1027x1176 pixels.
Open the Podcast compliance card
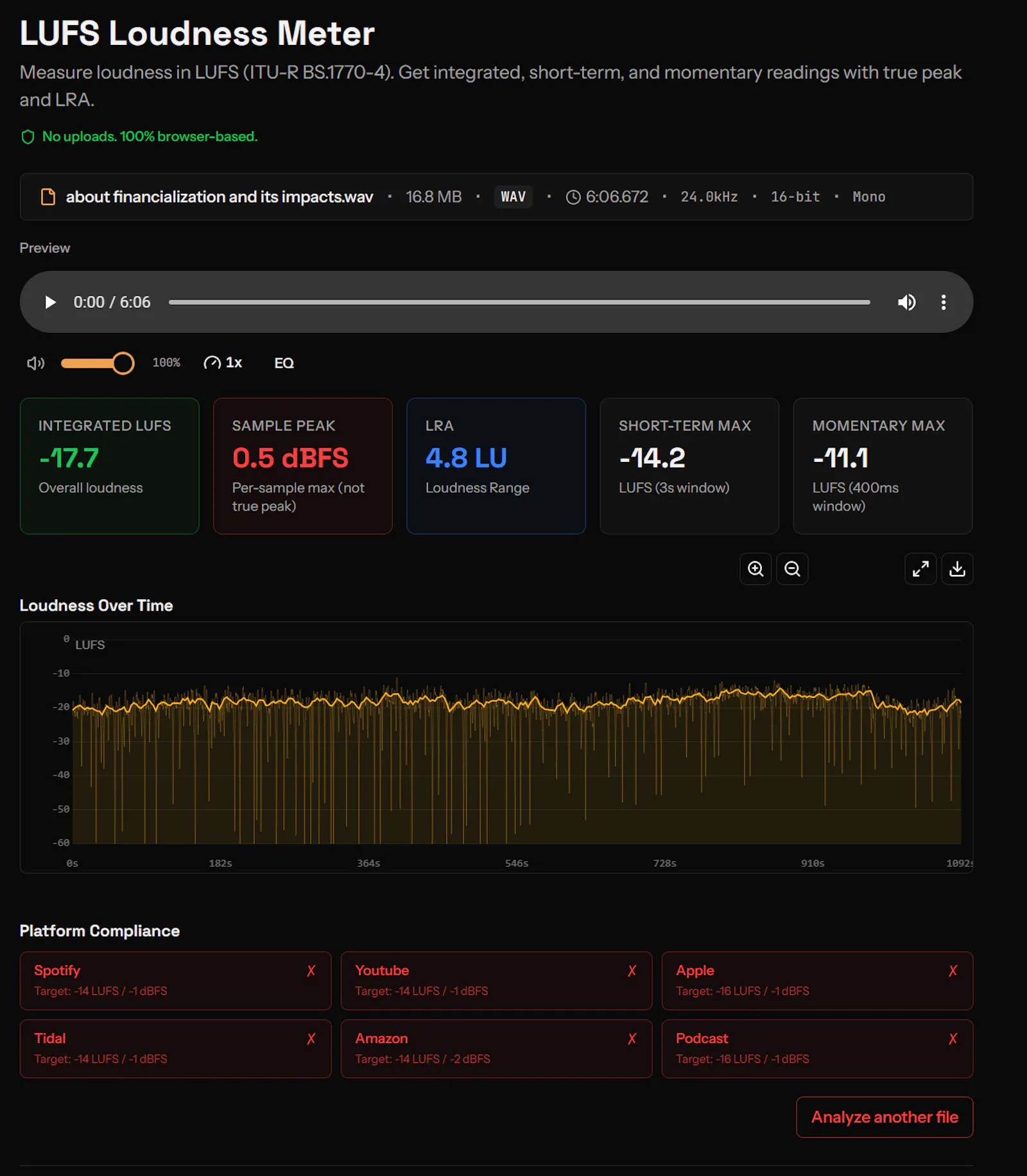tap(817, 1049)
